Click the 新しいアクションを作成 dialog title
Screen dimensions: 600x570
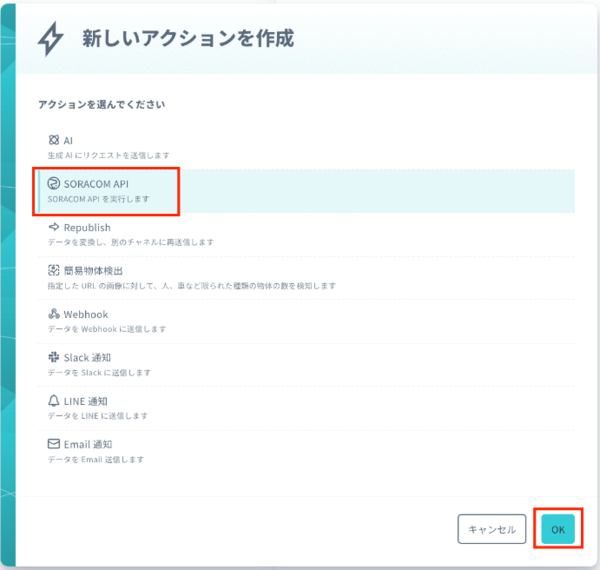(188, 38)
